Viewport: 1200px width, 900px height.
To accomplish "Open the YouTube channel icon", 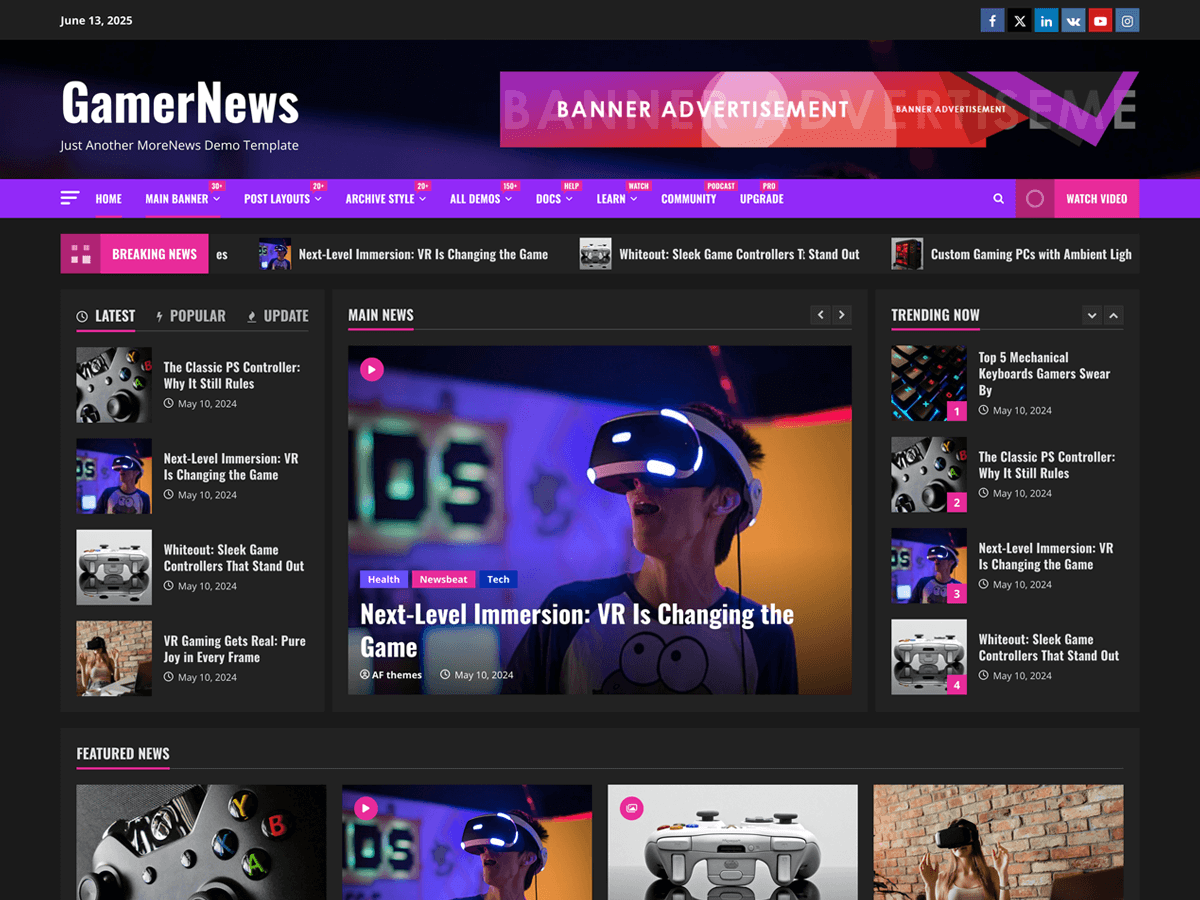I will 1100,20.
